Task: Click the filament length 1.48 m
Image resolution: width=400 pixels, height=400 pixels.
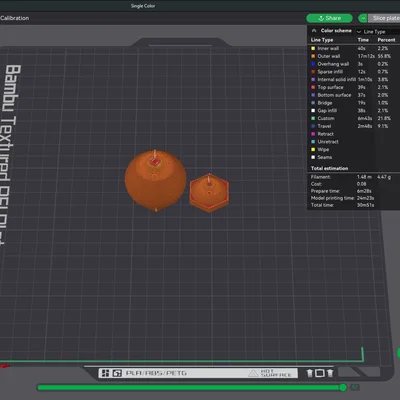Action: 364,177
